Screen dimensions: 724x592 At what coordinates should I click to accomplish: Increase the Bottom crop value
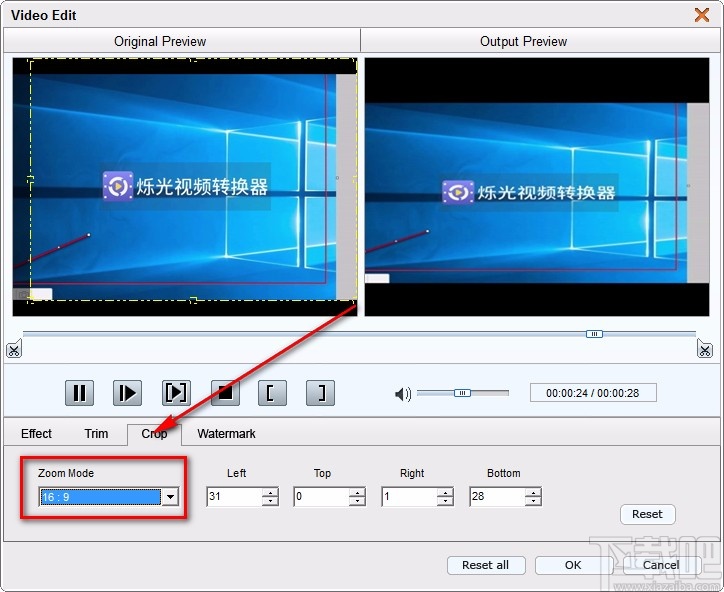tap(533, 492)
